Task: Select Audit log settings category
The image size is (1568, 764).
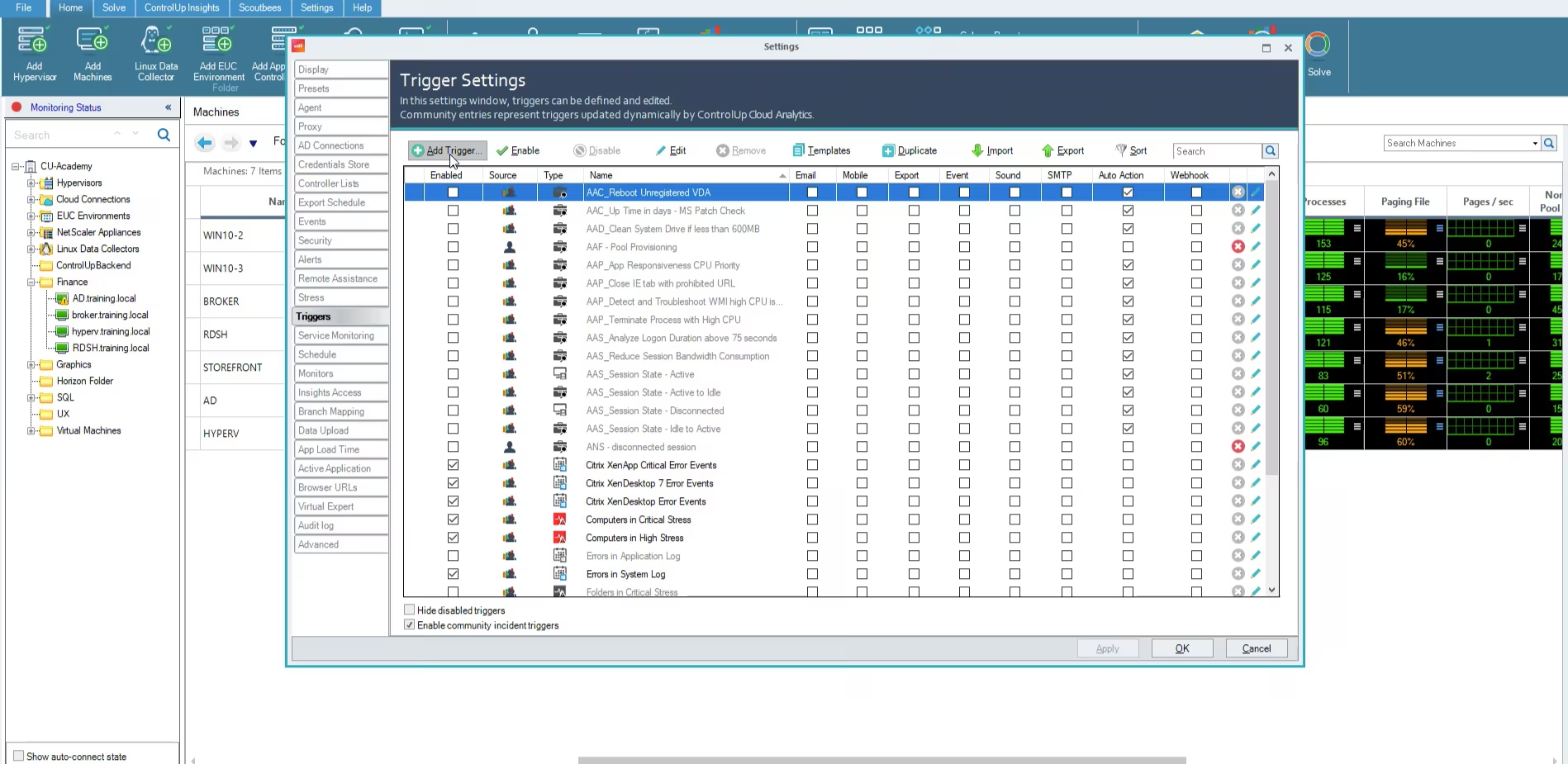Action: (340, 525)
